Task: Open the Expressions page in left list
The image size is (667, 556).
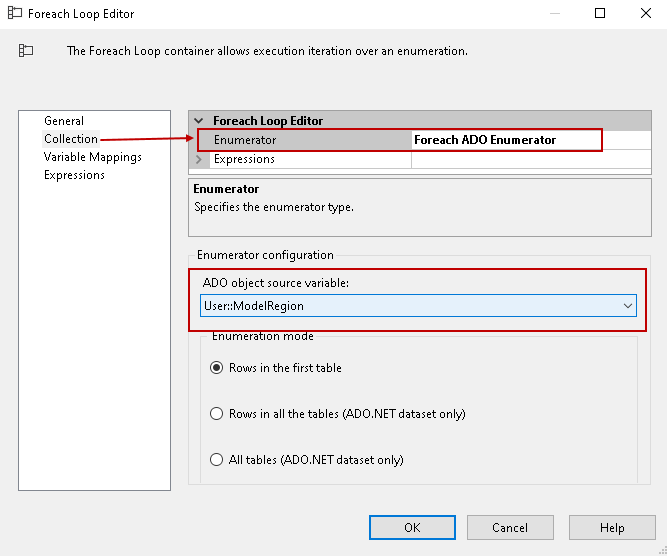Action: (x=74, y=175)
